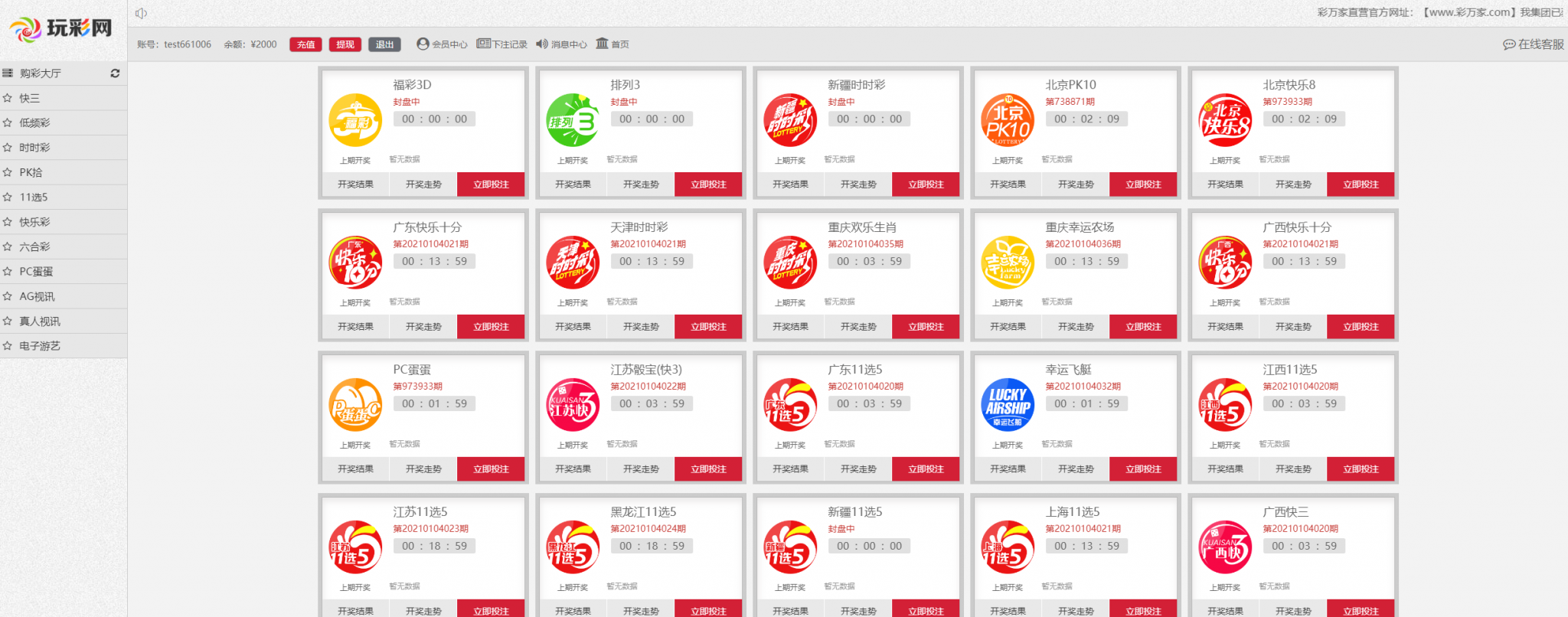Refresh the 购彩大厅 sidebar with refresh icon
This screenshot has width=1568, height=617.
point(115,73)
